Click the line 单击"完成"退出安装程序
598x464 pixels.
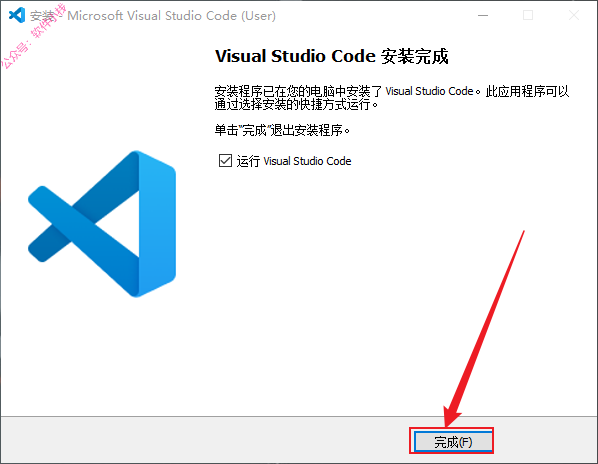[x=282, y=130]
